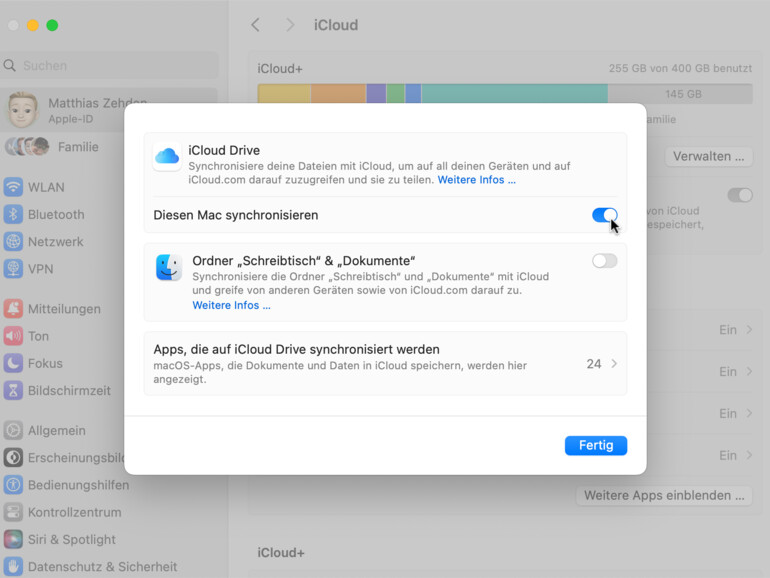Open the Siri & Spotlight icon
Viewport: 770px width, 578px height.
click(x=13, y=539)
